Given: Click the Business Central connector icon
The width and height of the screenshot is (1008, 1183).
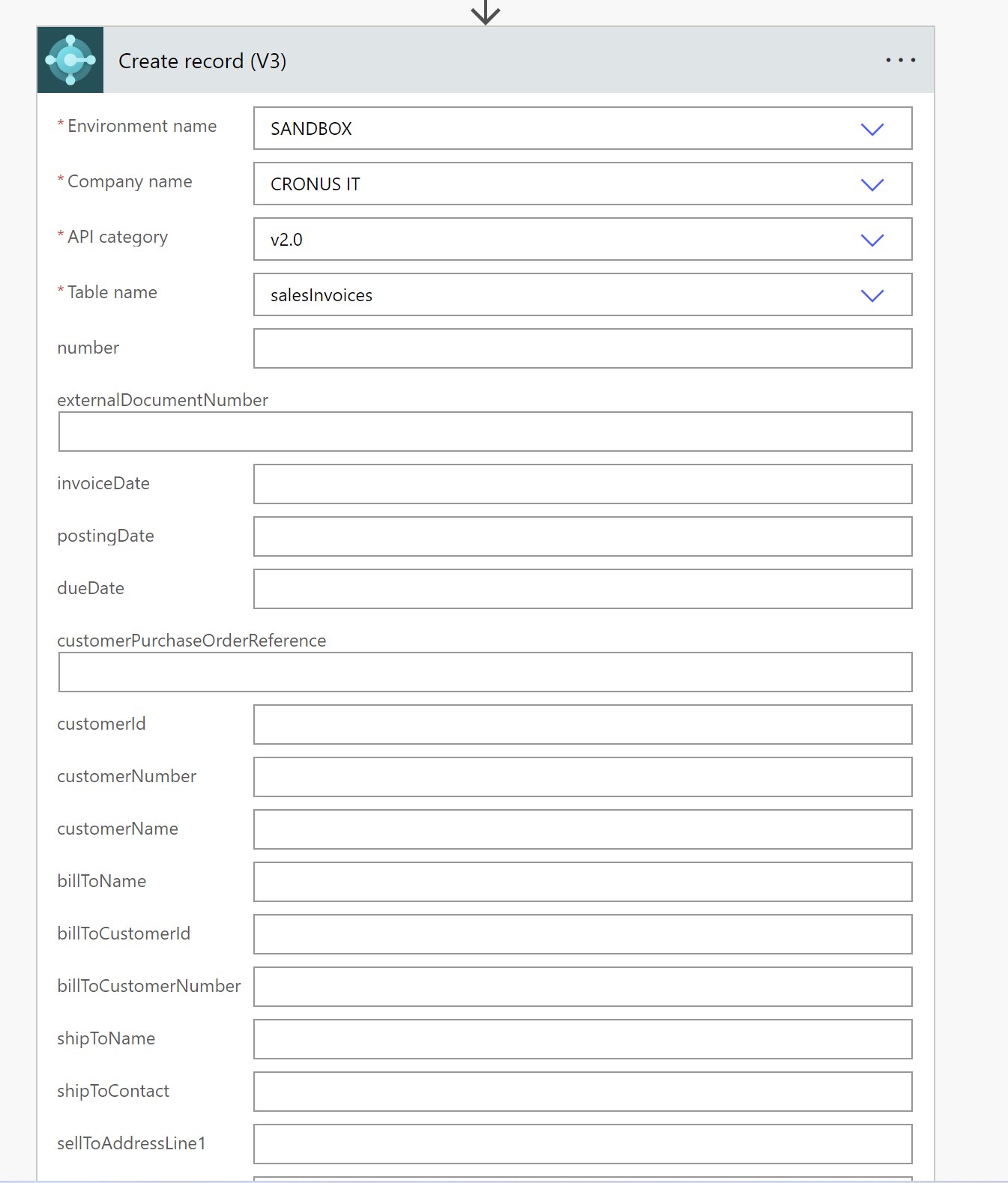Looking at the screenshot, I should pyautogui.click(x=70, y=60).
